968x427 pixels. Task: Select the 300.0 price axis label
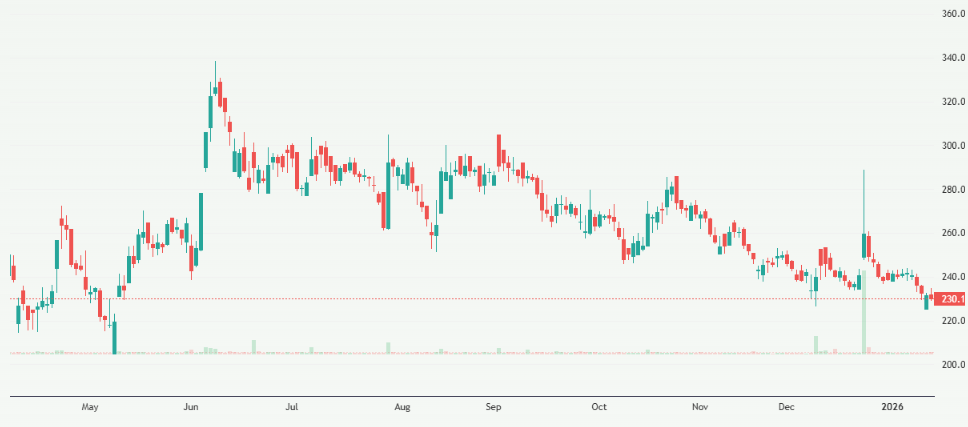(x=952, y=146)
